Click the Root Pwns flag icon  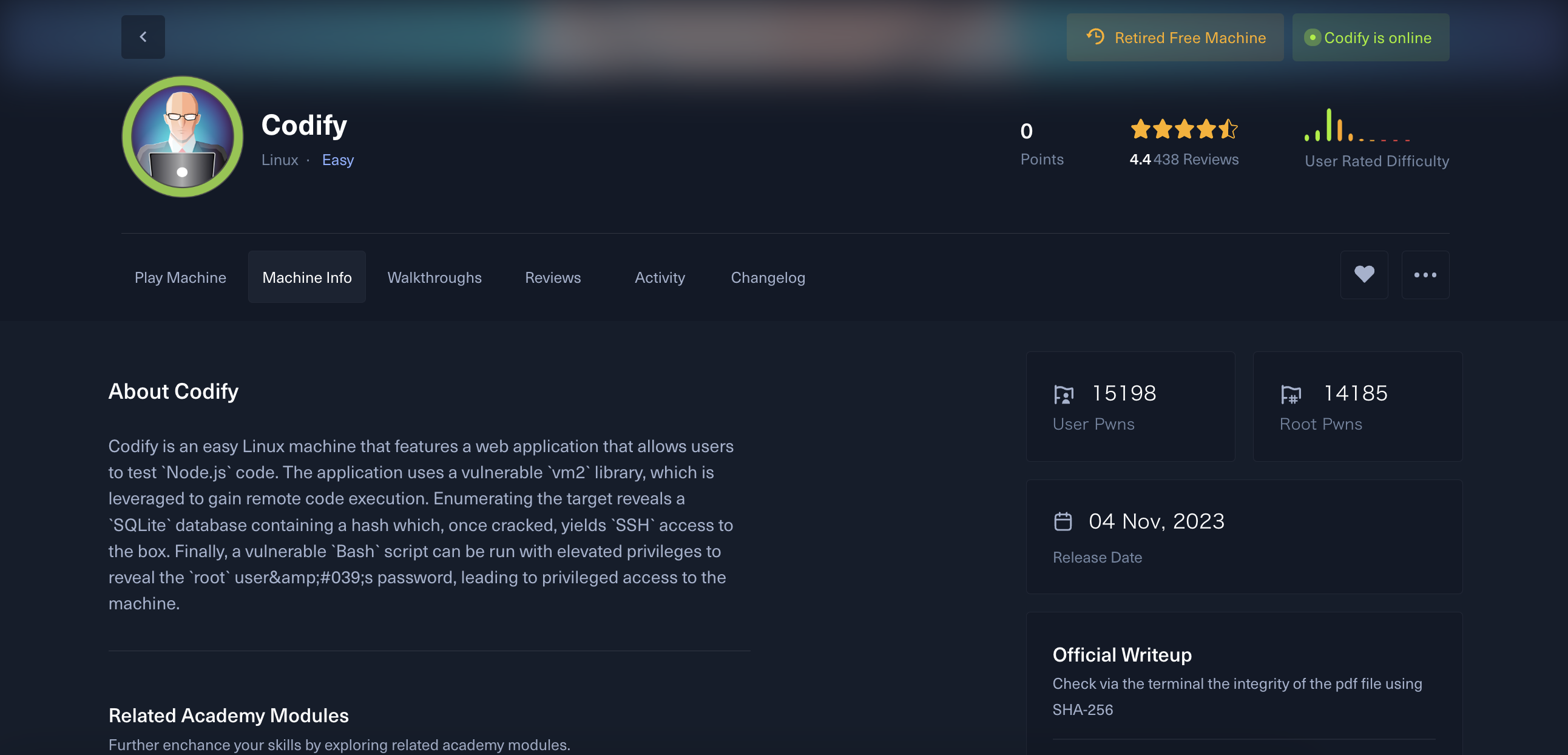point(1290,394)
